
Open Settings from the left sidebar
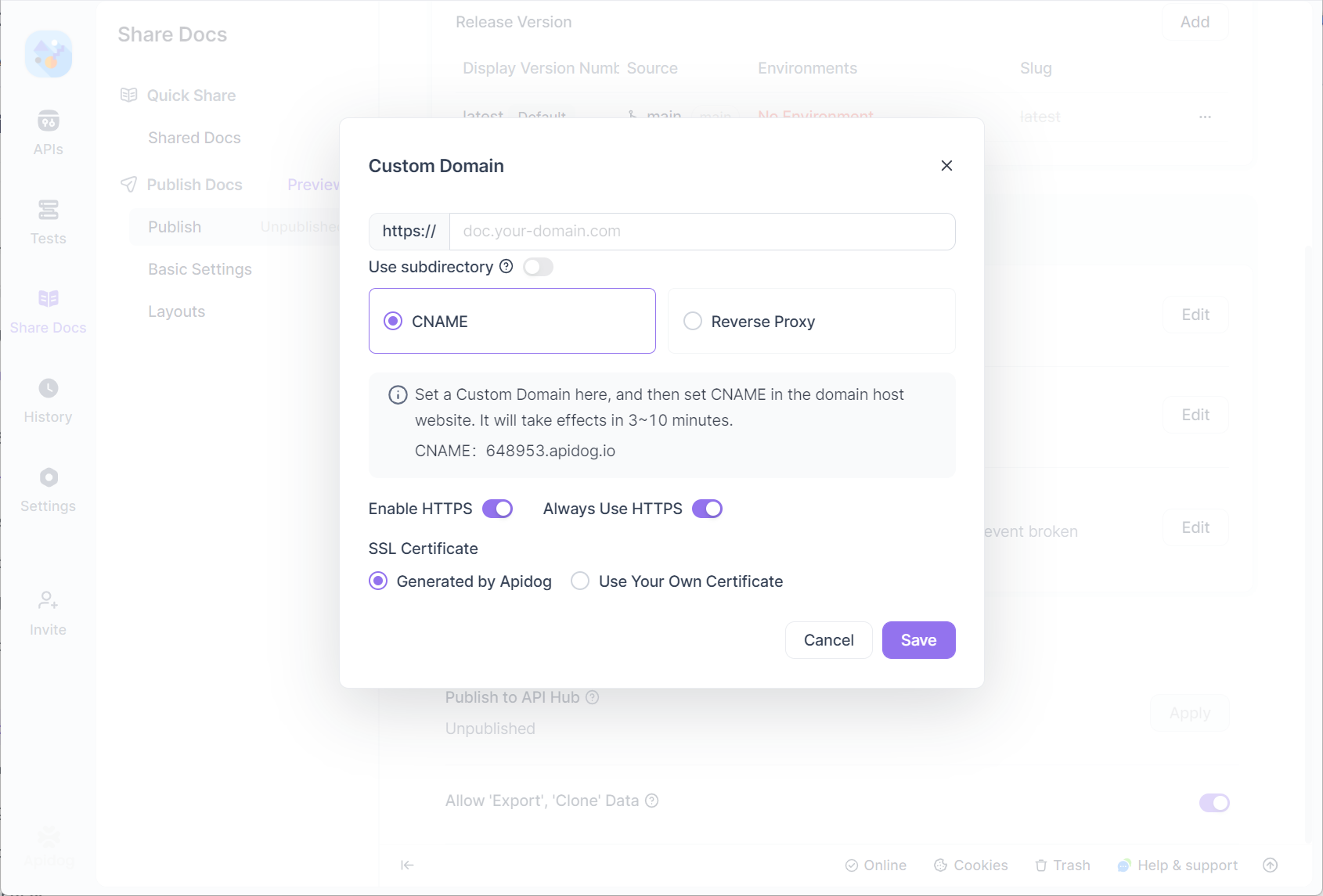(49, 490)
